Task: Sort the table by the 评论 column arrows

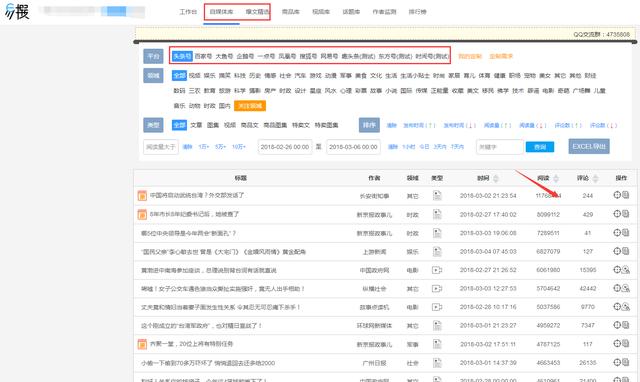Action: (596, 178)
